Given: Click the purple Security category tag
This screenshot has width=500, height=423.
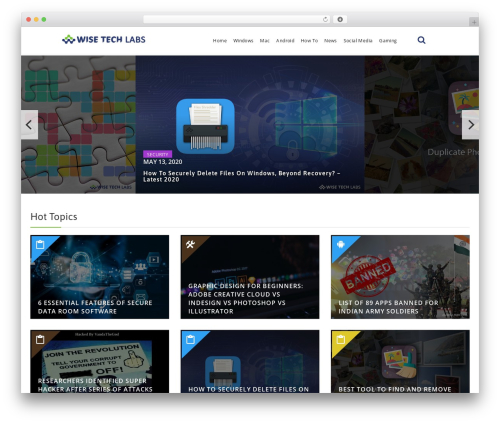Looking at the screenshot, I should pyautogui.click(x=158, y=154).
